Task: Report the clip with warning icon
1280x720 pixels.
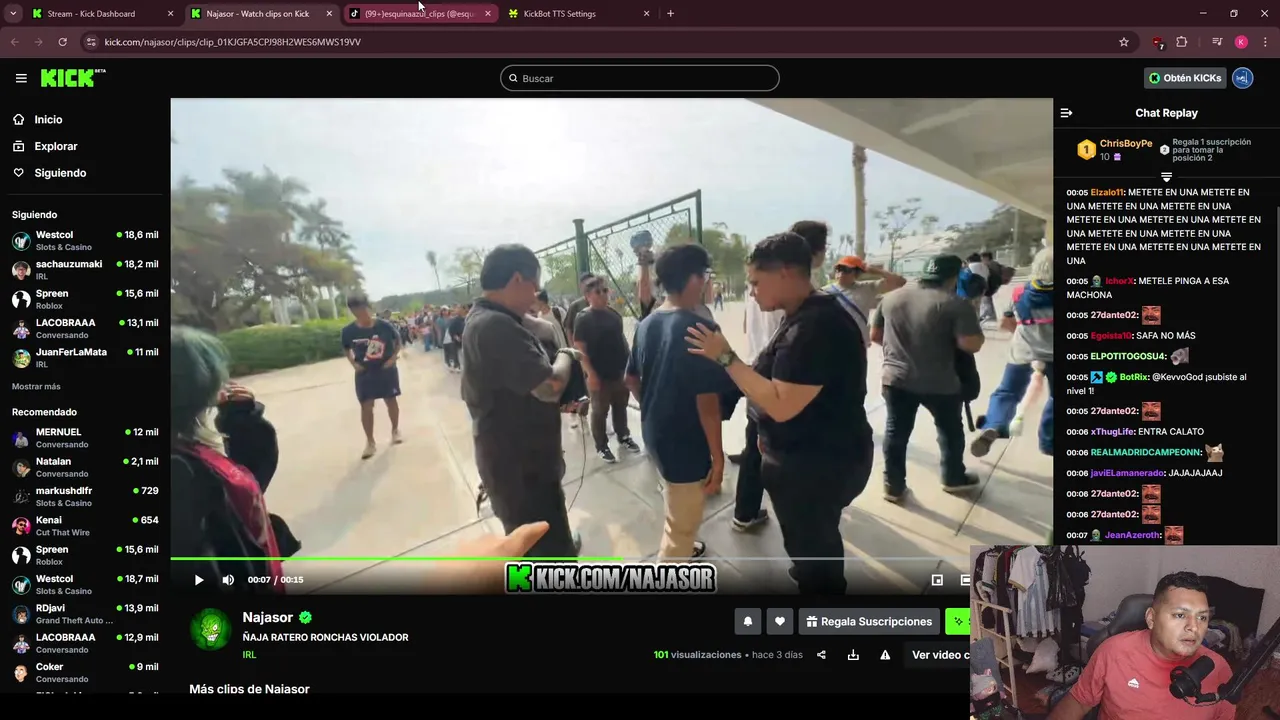Action: (x=885, y=655)
